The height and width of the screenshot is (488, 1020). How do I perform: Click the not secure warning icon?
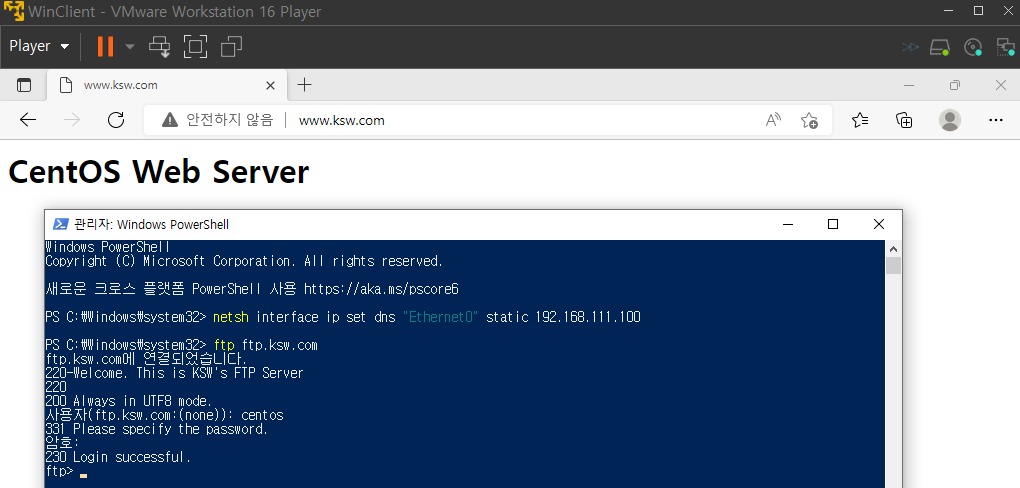point(170,120)
